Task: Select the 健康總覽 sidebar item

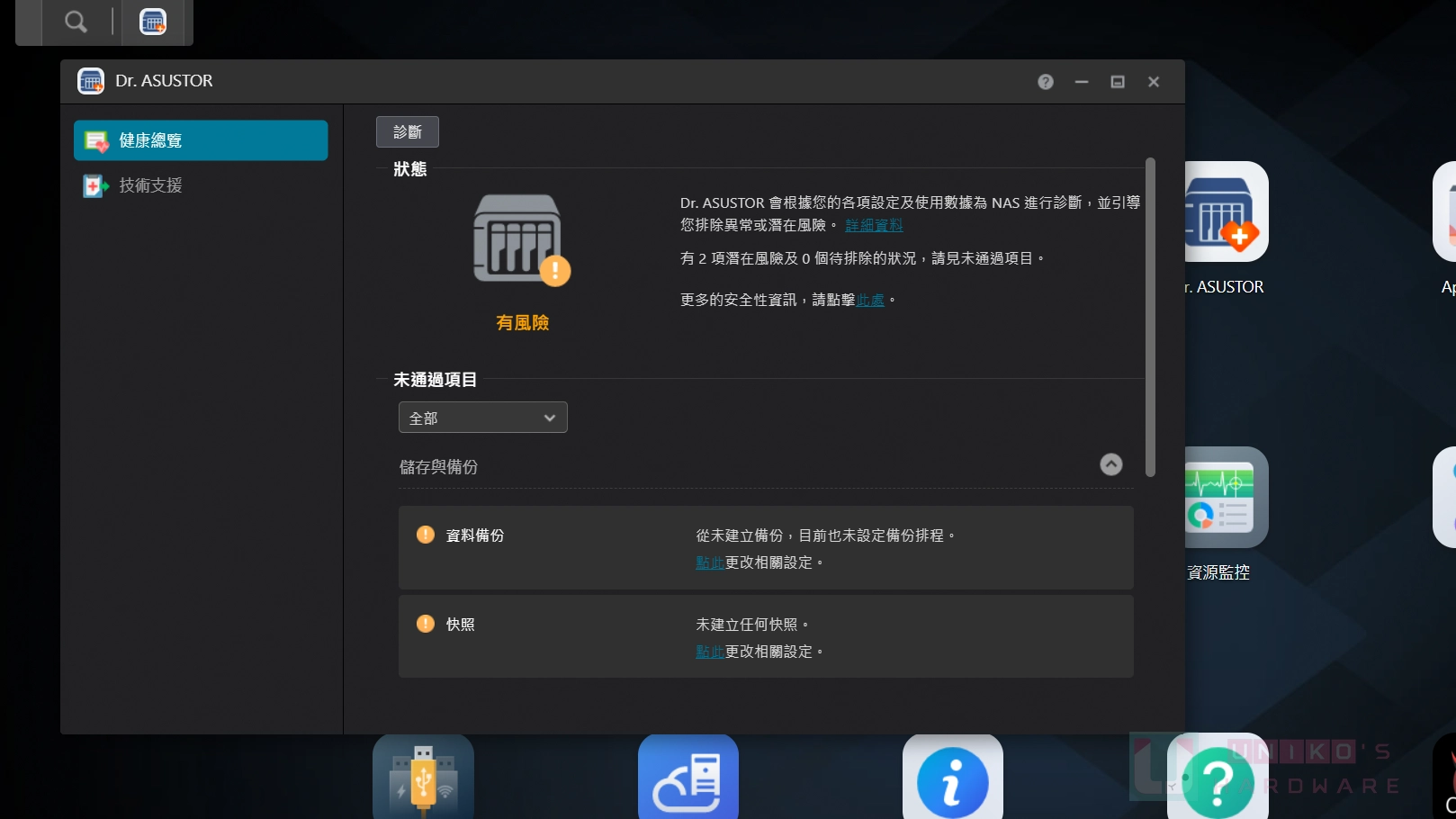Action: click(201, 140)
